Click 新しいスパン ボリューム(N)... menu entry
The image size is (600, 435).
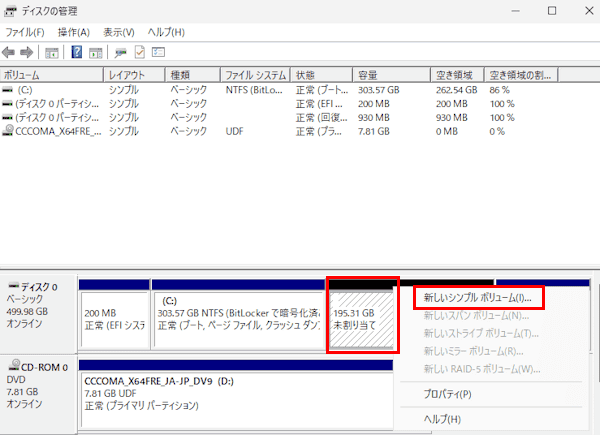coord(476,316)
